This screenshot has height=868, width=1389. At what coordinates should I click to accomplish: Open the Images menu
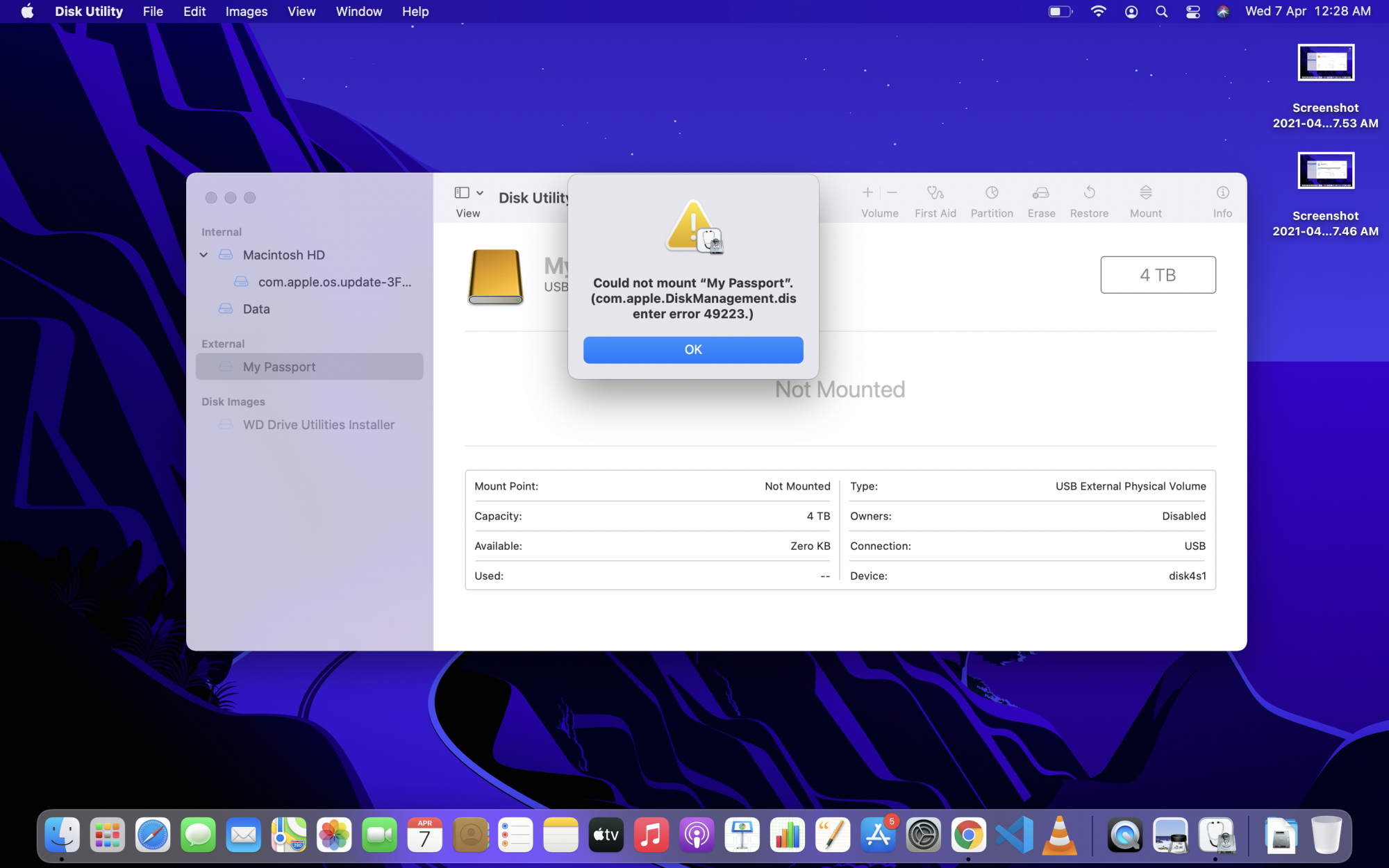point(246,12)
